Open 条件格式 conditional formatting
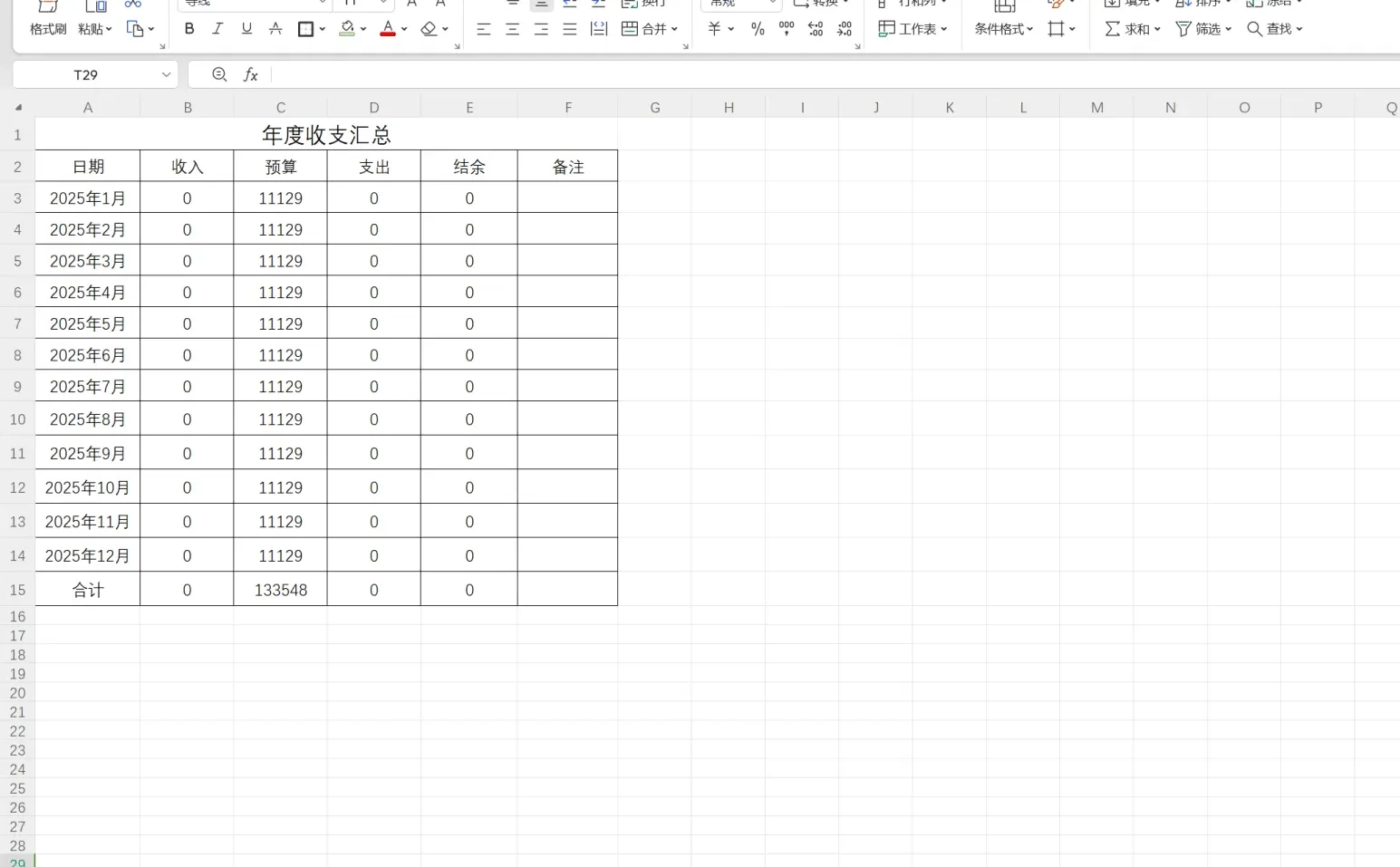 (x=1004, y=29)
